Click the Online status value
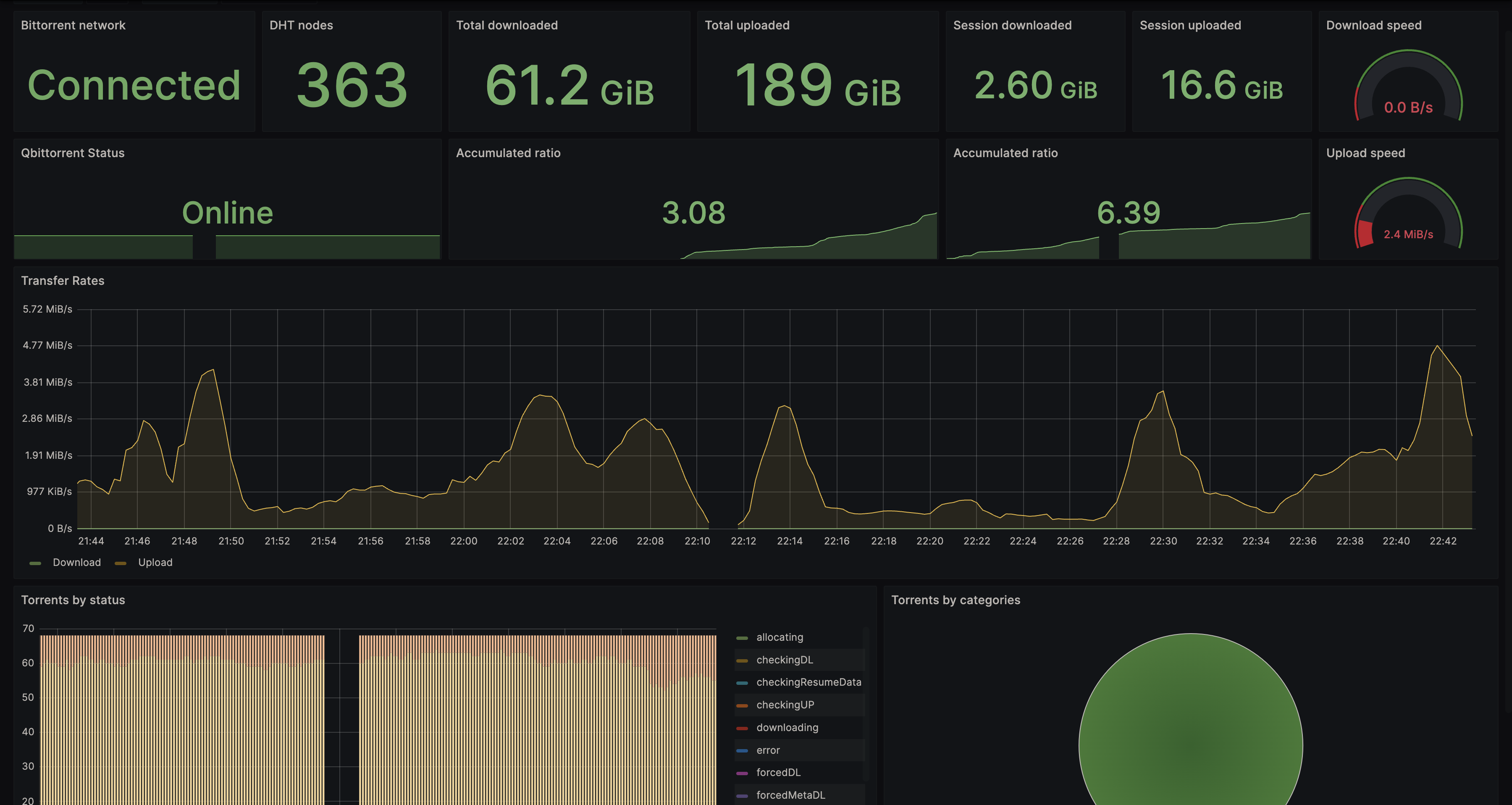 [x=227, y=213]
